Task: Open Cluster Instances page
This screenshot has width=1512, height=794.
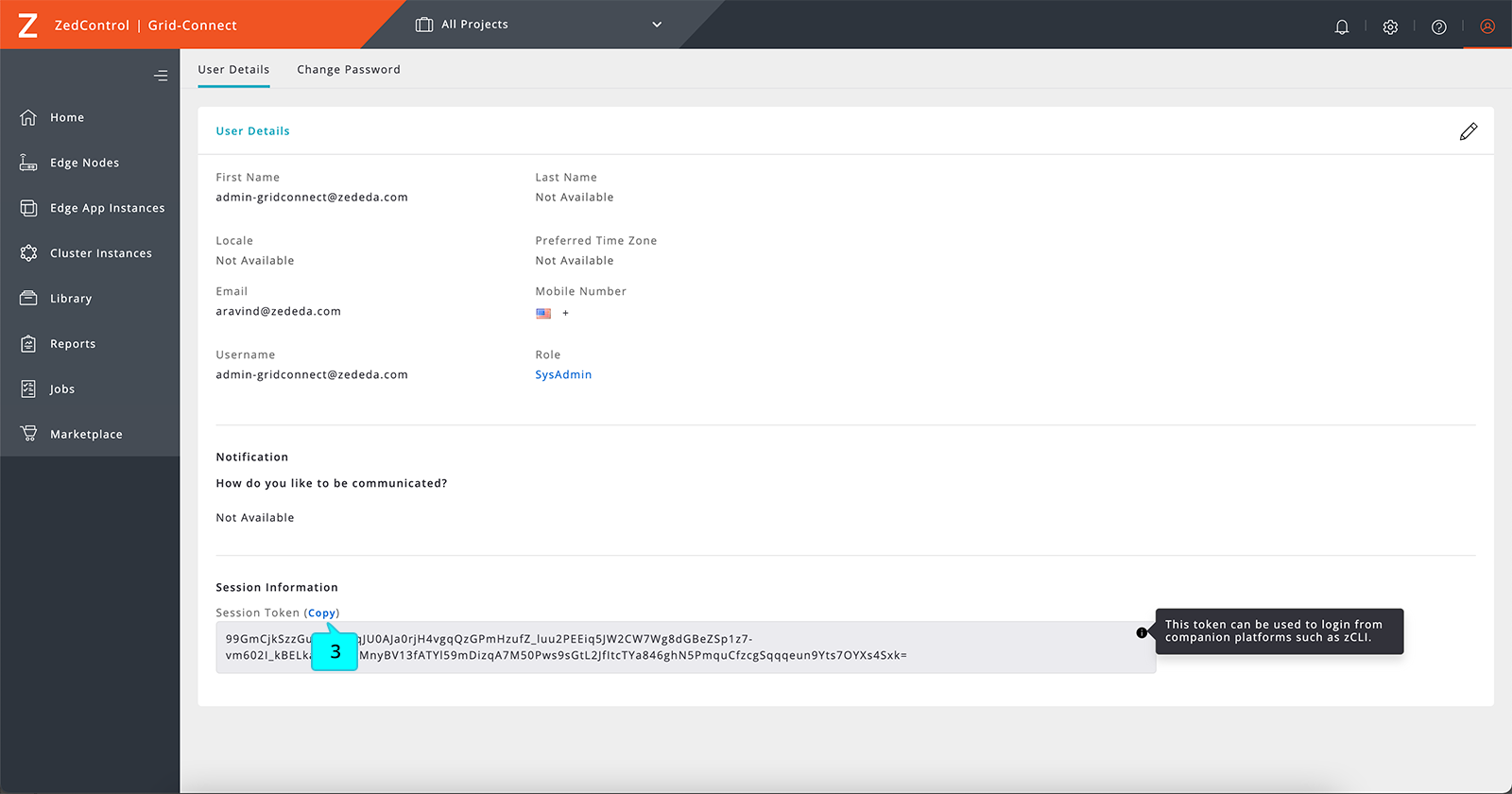Action: [x=100, y=253]
